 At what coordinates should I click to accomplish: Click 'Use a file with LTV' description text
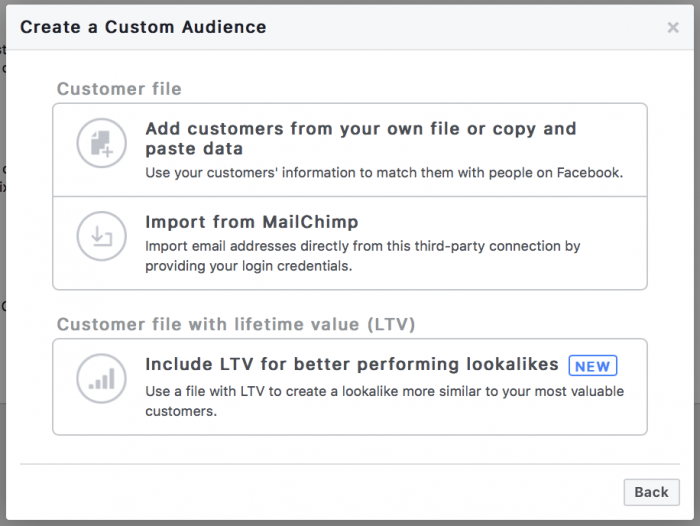coord(384,391)
